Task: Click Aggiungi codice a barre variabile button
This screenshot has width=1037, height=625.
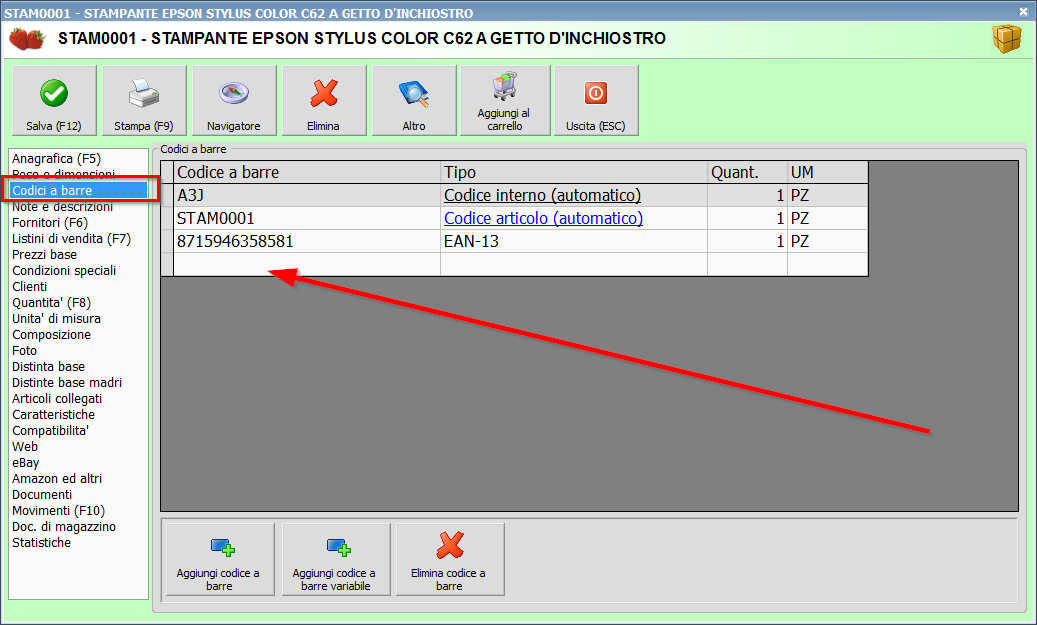Action: tap(336, 560)
